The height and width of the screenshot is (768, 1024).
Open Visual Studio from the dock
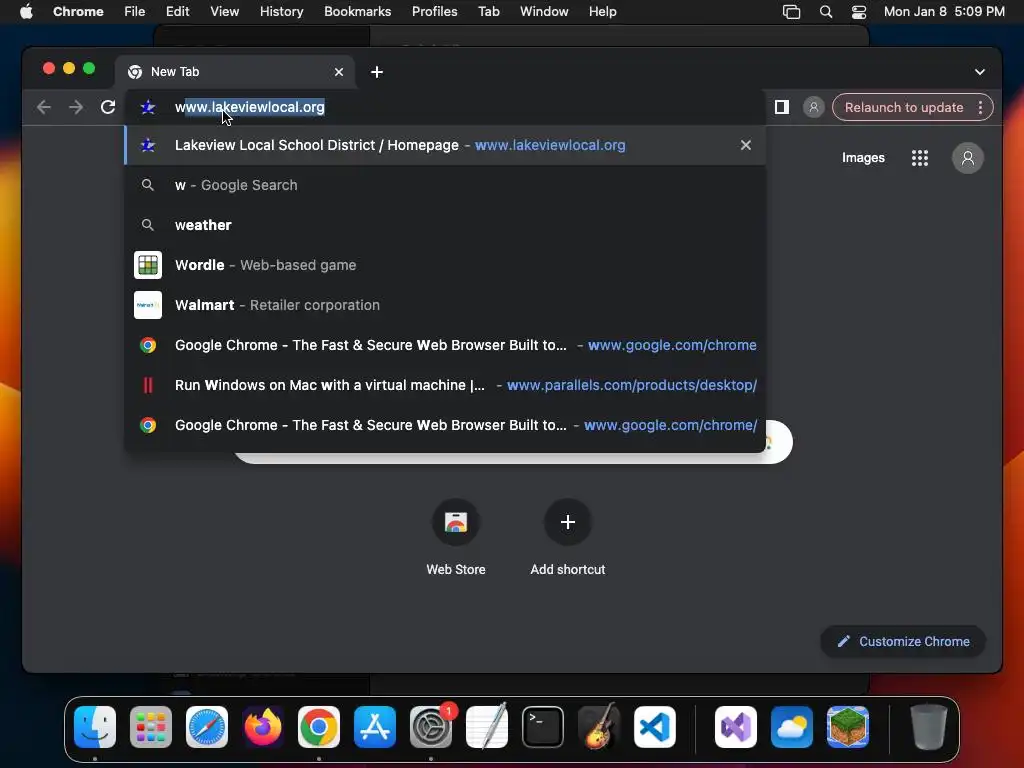click(x=736, y=727)
